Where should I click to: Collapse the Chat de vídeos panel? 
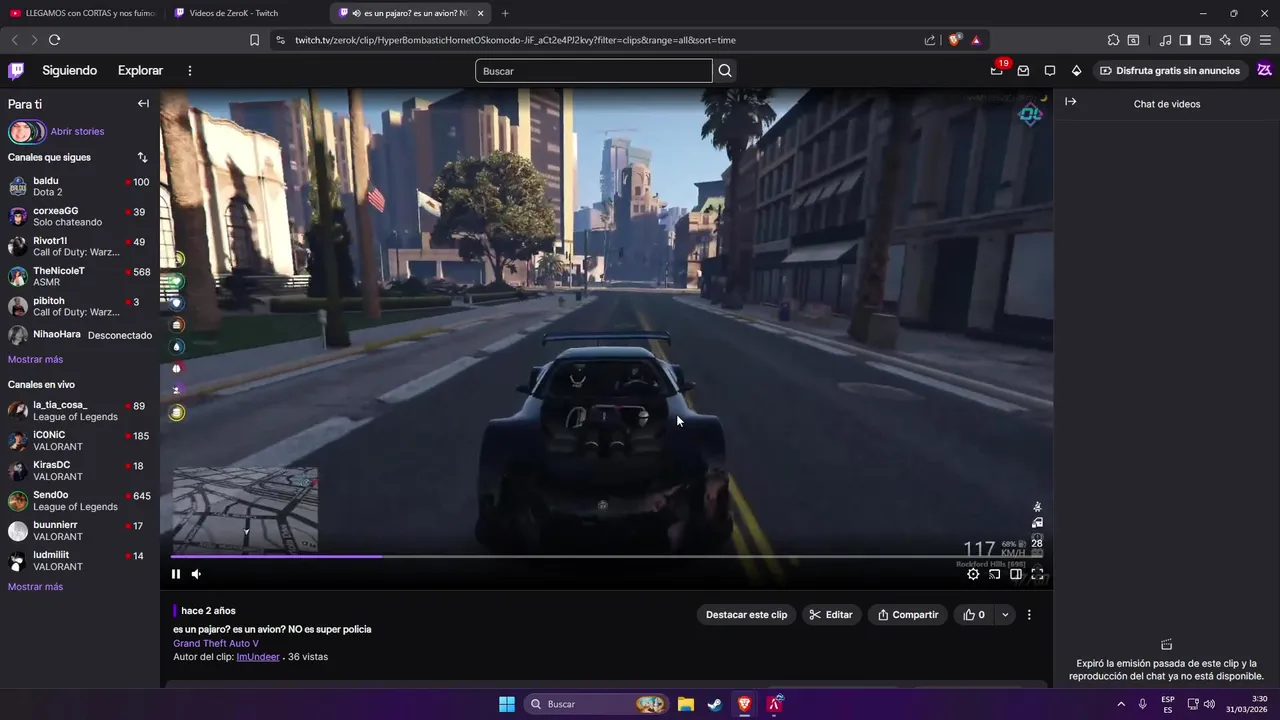point(1070,102)
